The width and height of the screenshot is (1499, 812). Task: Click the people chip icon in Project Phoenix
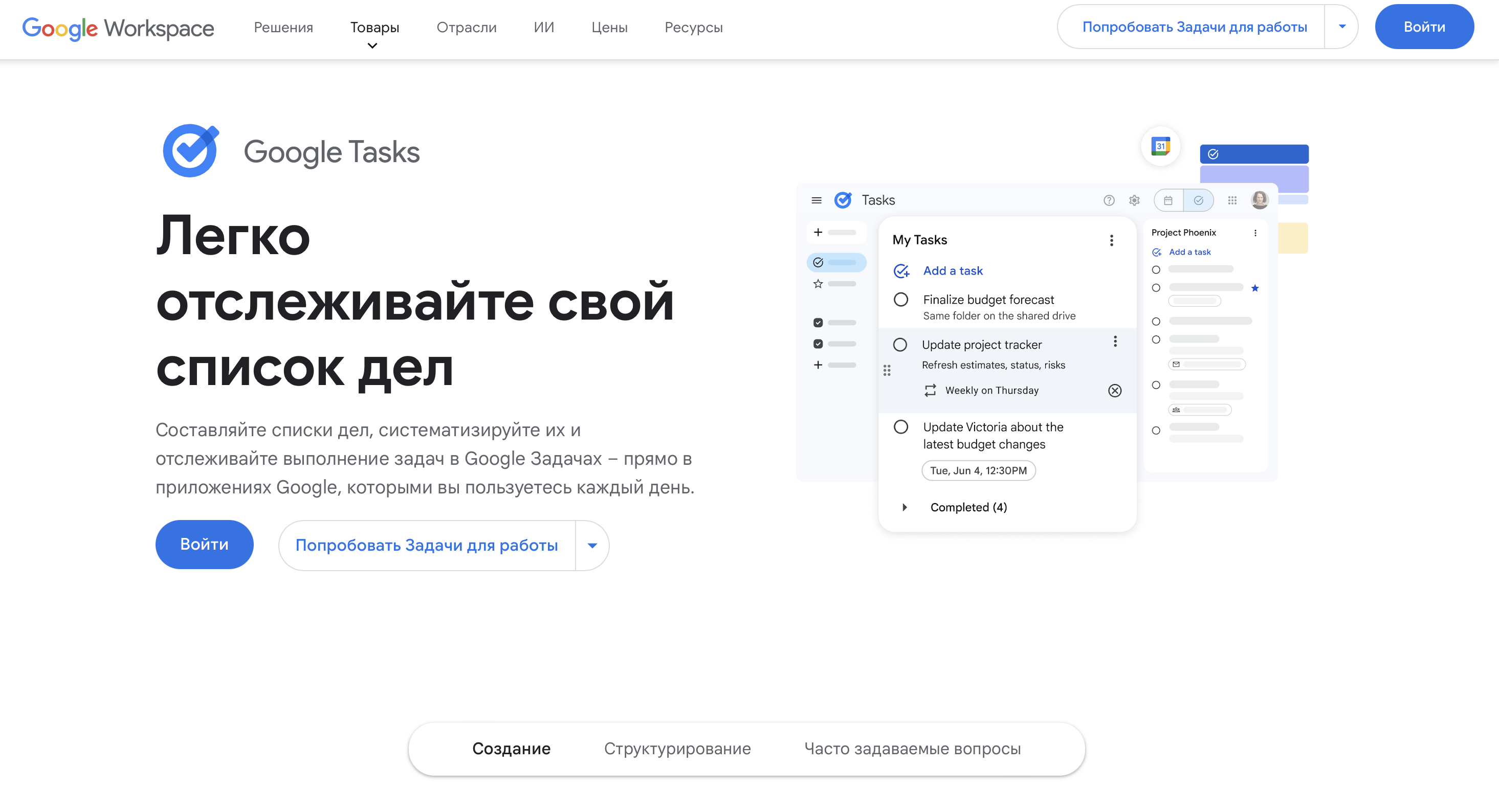click(1176, 410)
